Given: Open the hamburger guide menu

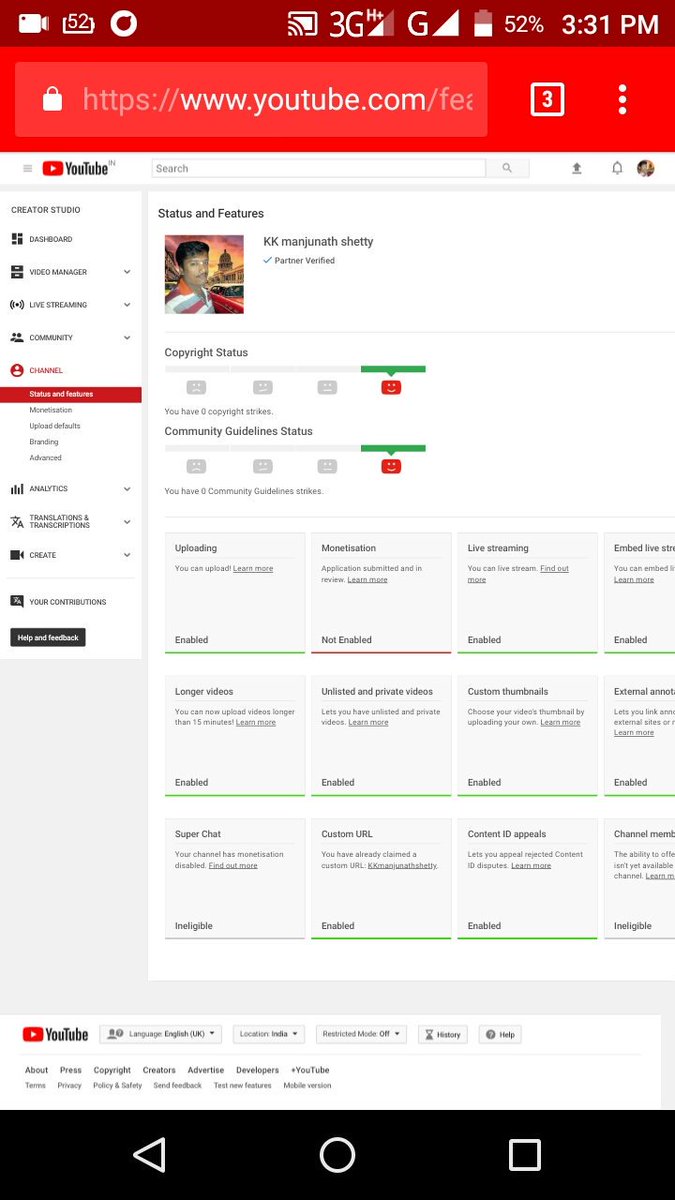Looking at the screenshot, I should [28, 169].
